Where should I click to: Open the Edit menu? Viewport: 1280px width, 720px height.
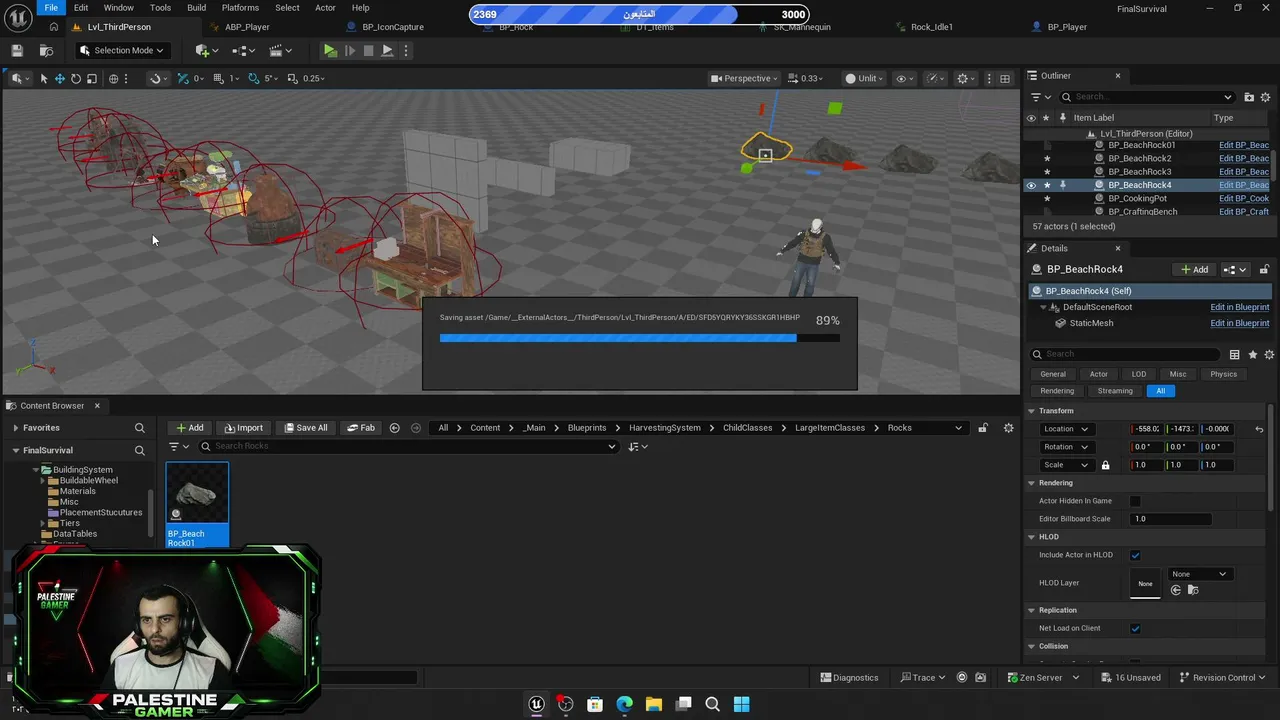(81, 7)
